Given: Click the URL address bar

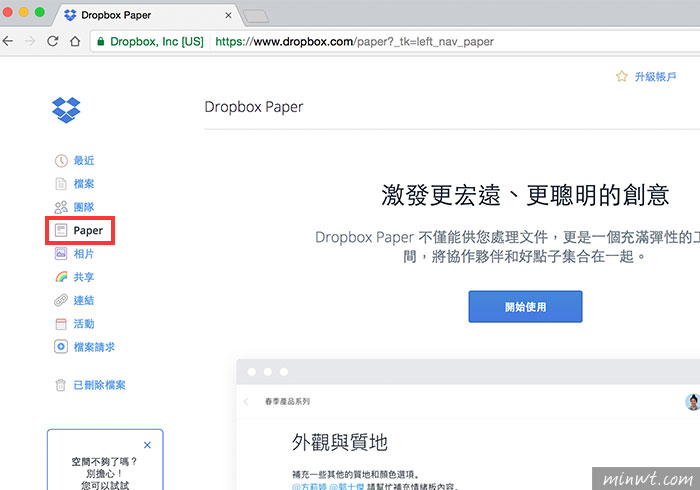Looking at the screenshot, I should [395, 42].
